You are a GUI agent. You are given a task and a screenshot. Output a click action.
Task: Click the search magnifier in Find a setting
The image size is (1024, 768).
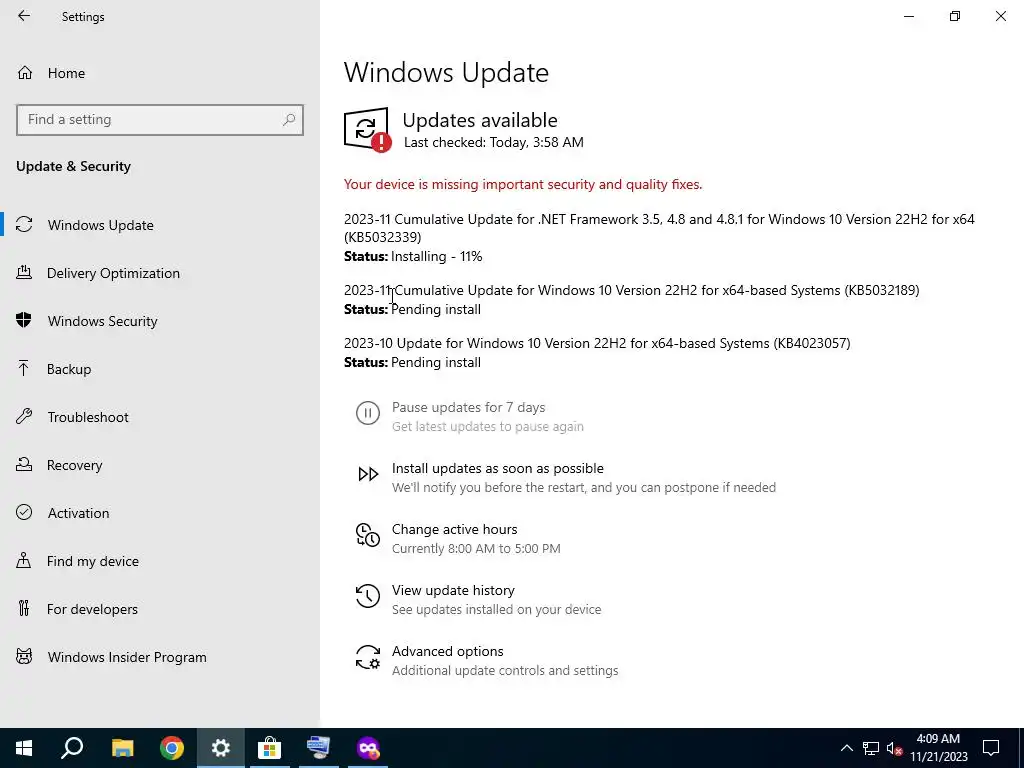click(x=289, y=120)
